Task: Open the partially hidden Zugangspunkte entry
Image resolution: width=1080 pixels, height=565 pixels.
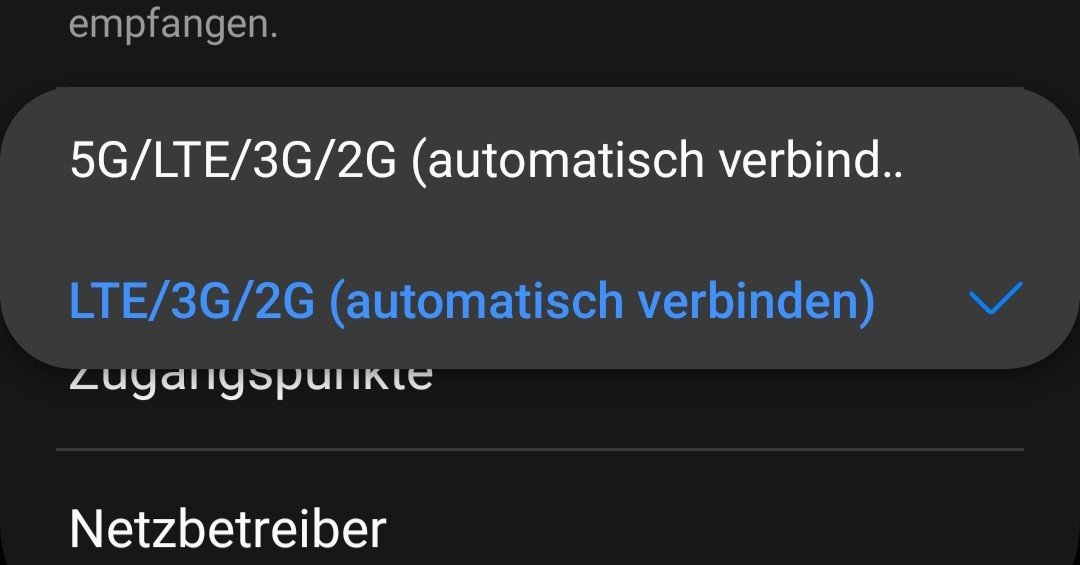Action: click(251, 381)
